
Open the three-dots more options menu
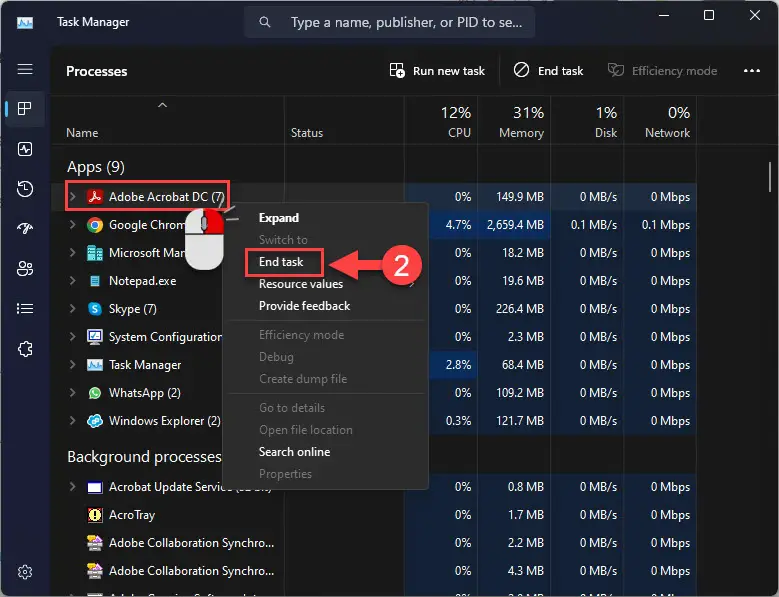[752, 71]
